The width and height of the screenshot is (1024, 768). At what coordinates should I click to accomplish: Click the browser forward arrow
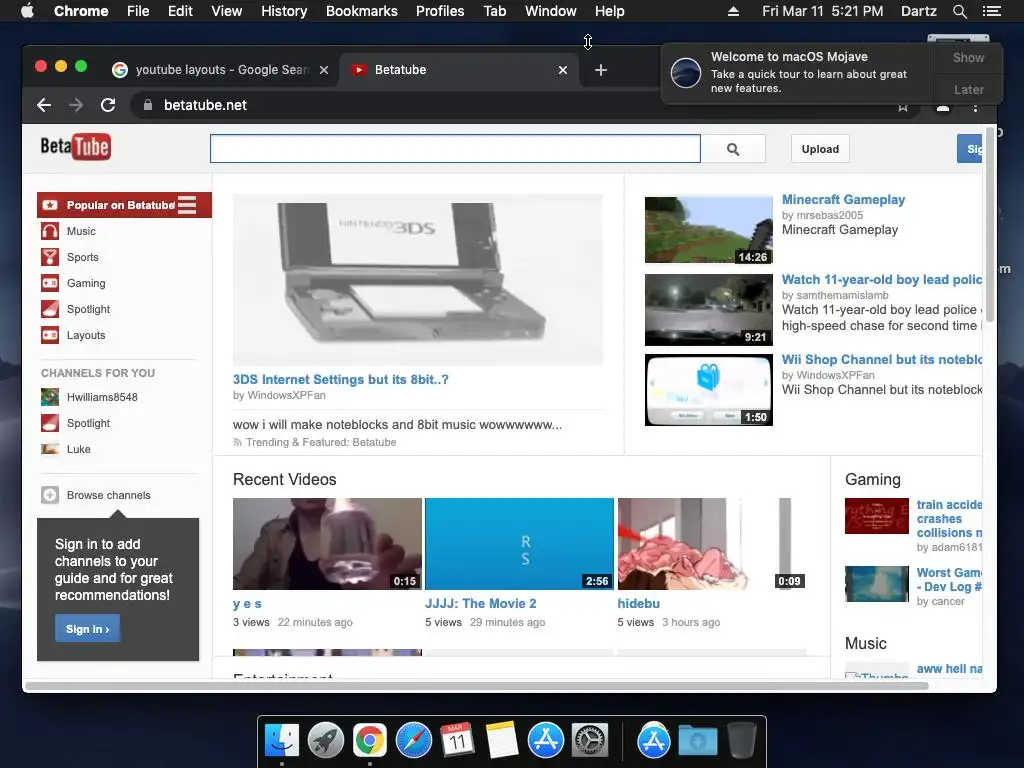click(x=76, y=105)
